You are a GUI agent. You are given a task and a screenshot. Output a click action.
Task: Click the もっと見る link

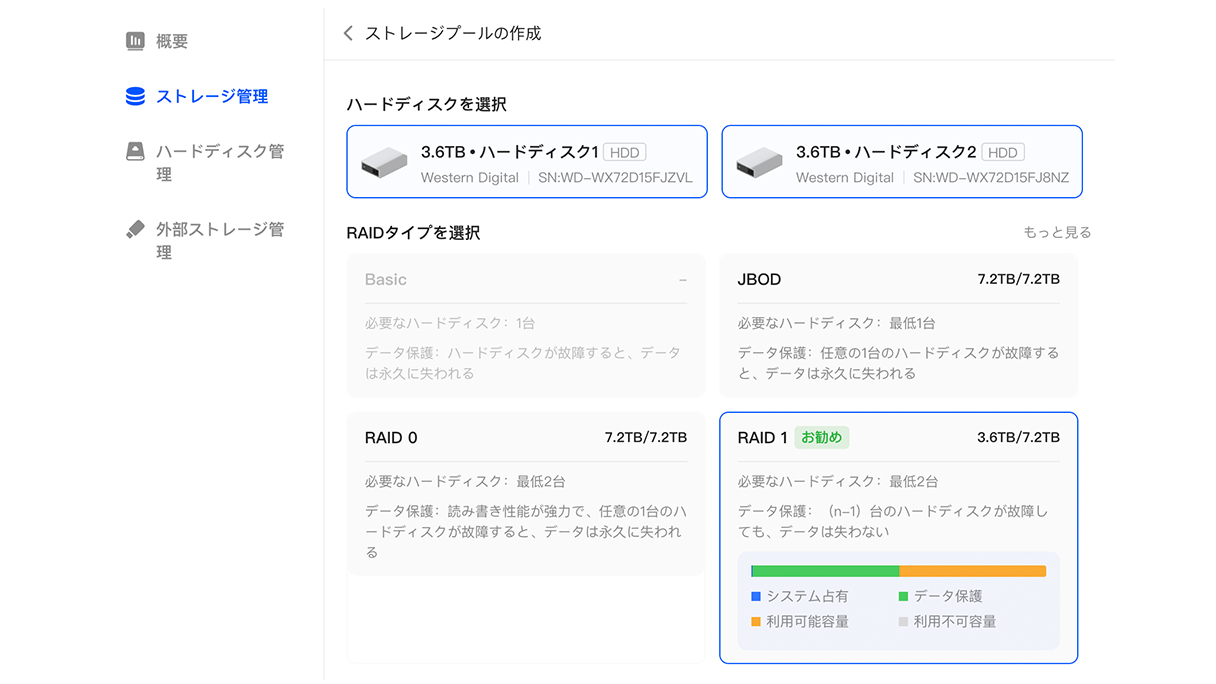[1057, 232]
